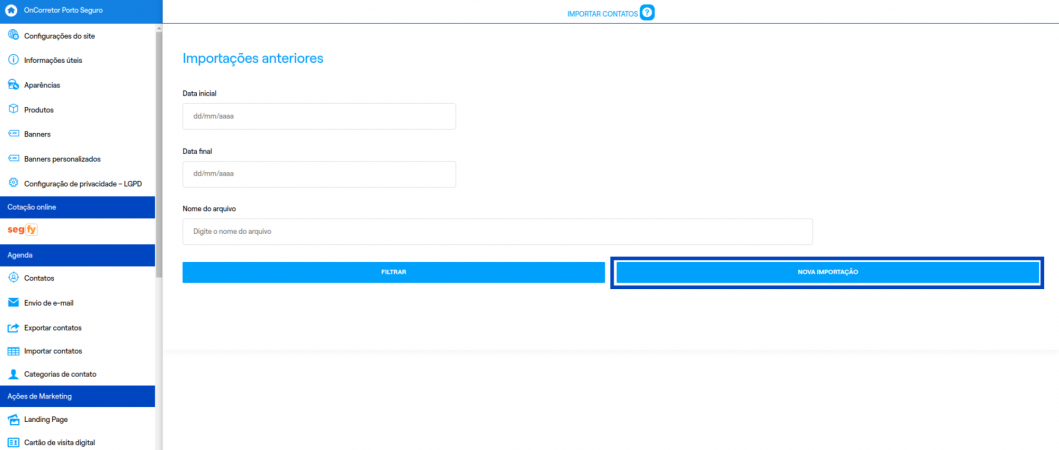This screenshot has height=450, width=1059.
Task: Click the home icon beside OnCorretor Porto Seguro
Action: point(11,10)
